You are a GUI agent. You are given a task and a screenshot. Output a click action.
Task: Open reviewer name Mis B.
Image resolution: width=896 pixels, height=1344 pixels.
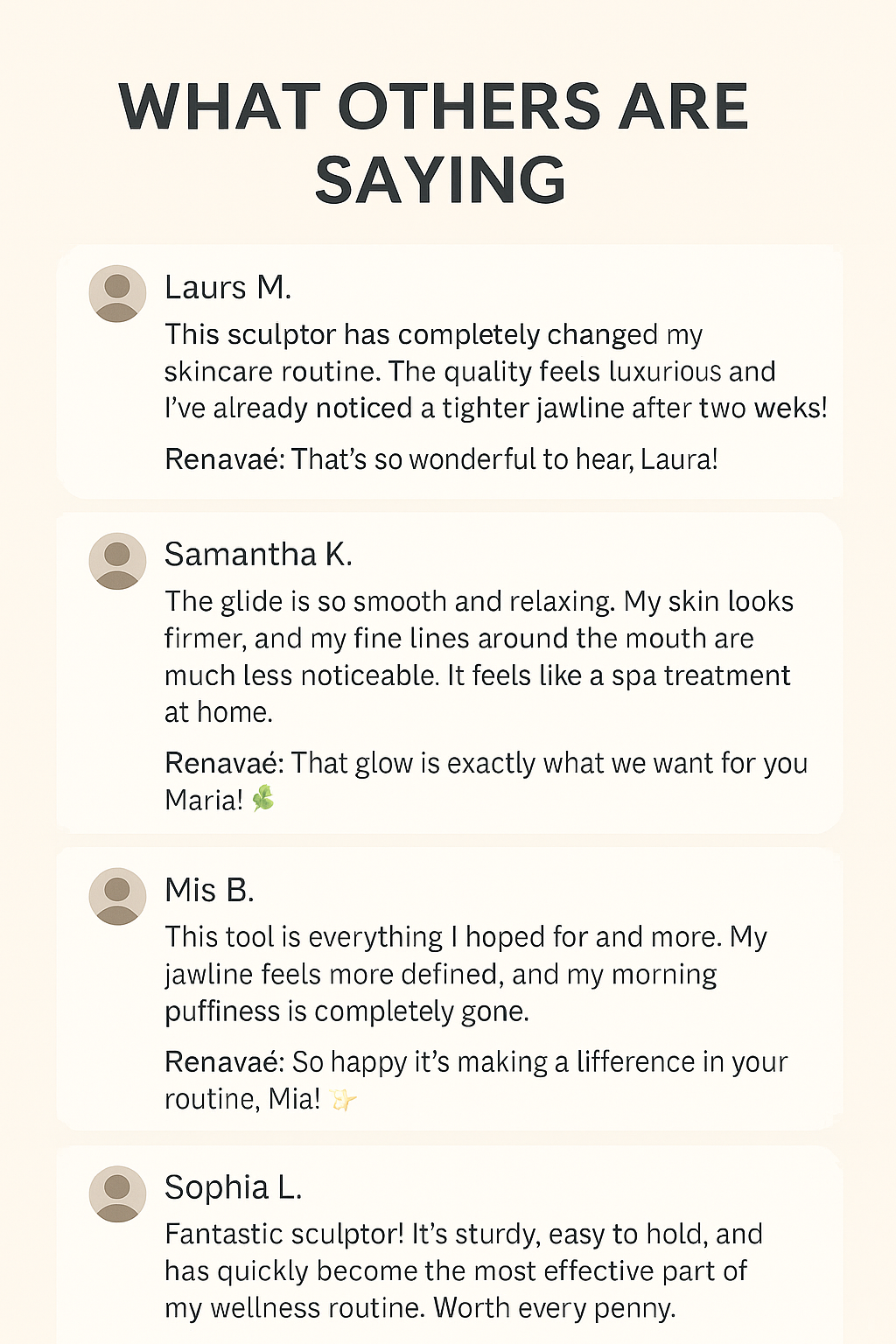coord(209,890)
